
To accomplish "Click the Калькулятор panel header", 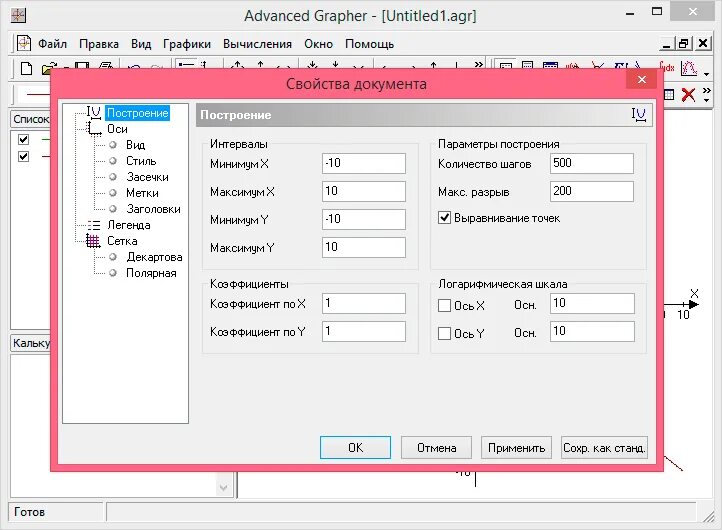I will tap(30, 343).
